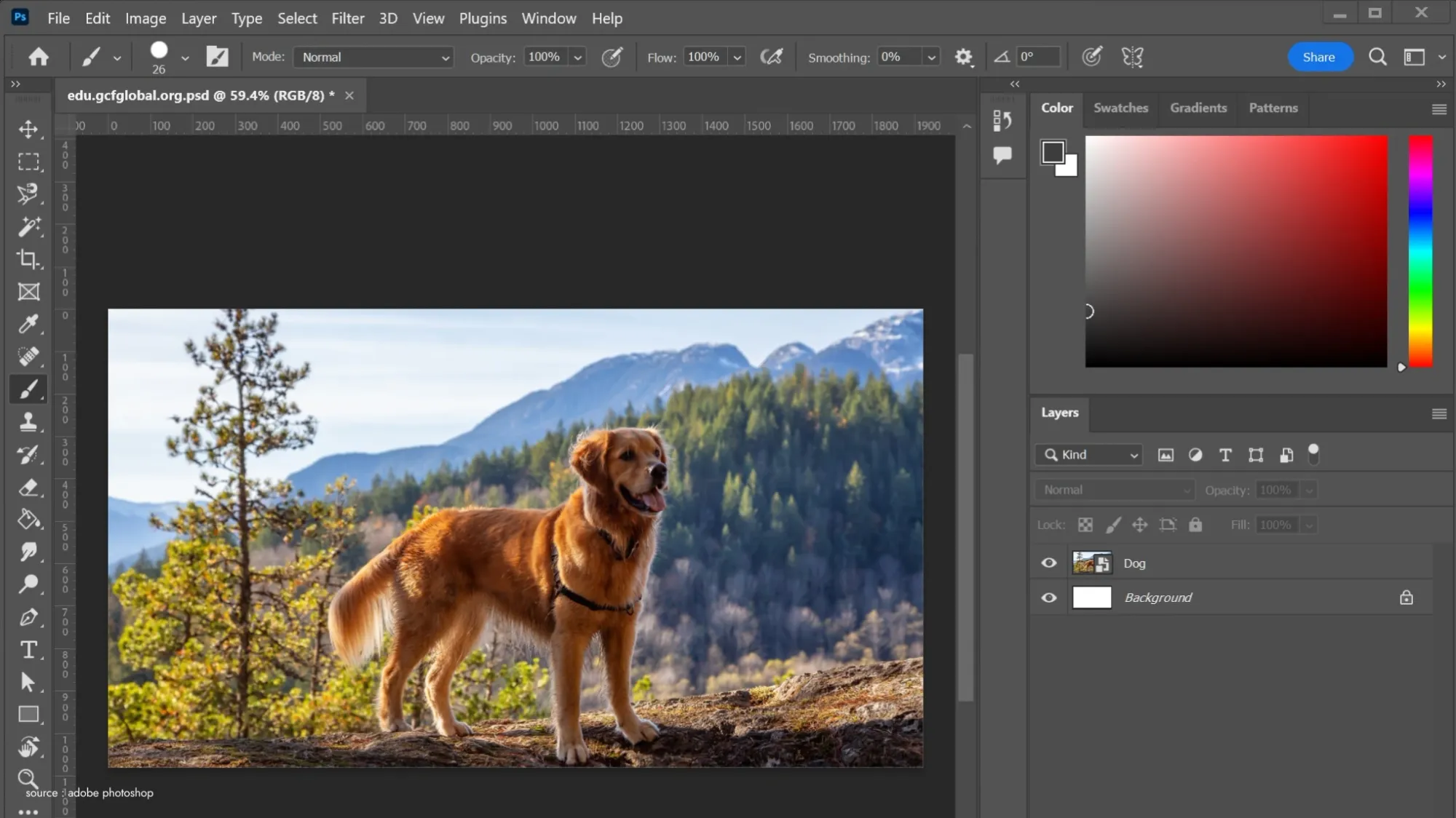Hide the Background layer
This screenshot has height=818, width=1456.
(1048, 597)
